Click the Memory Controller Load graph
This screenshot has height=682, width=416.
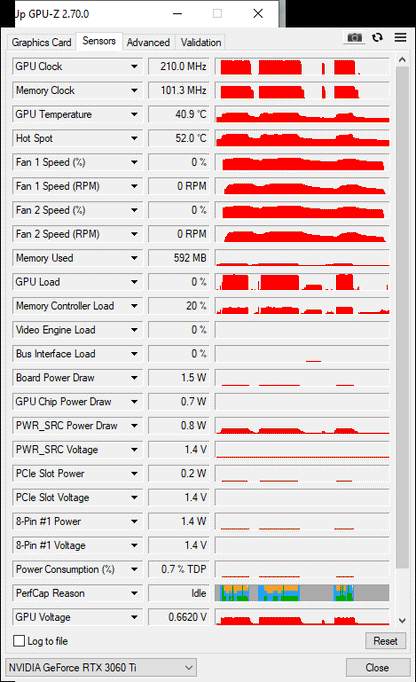pos(302,306)
